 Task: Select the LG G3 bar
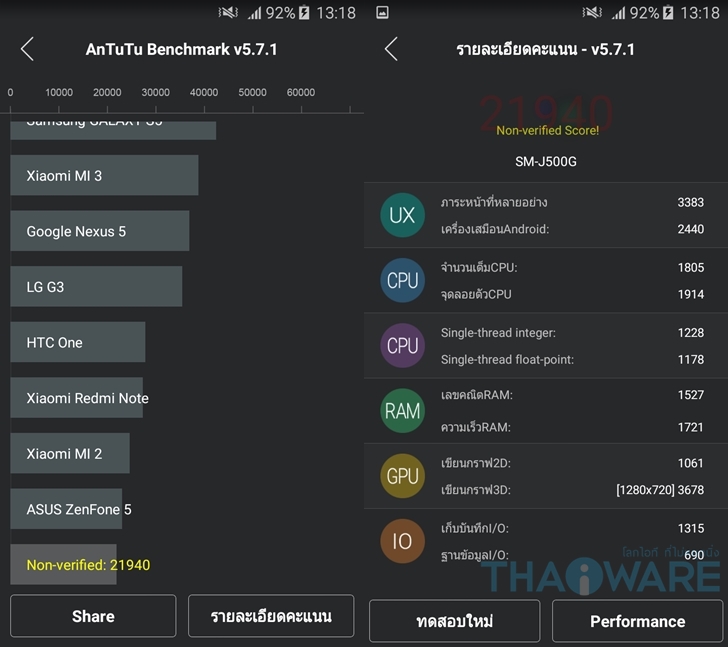(96, 286)
